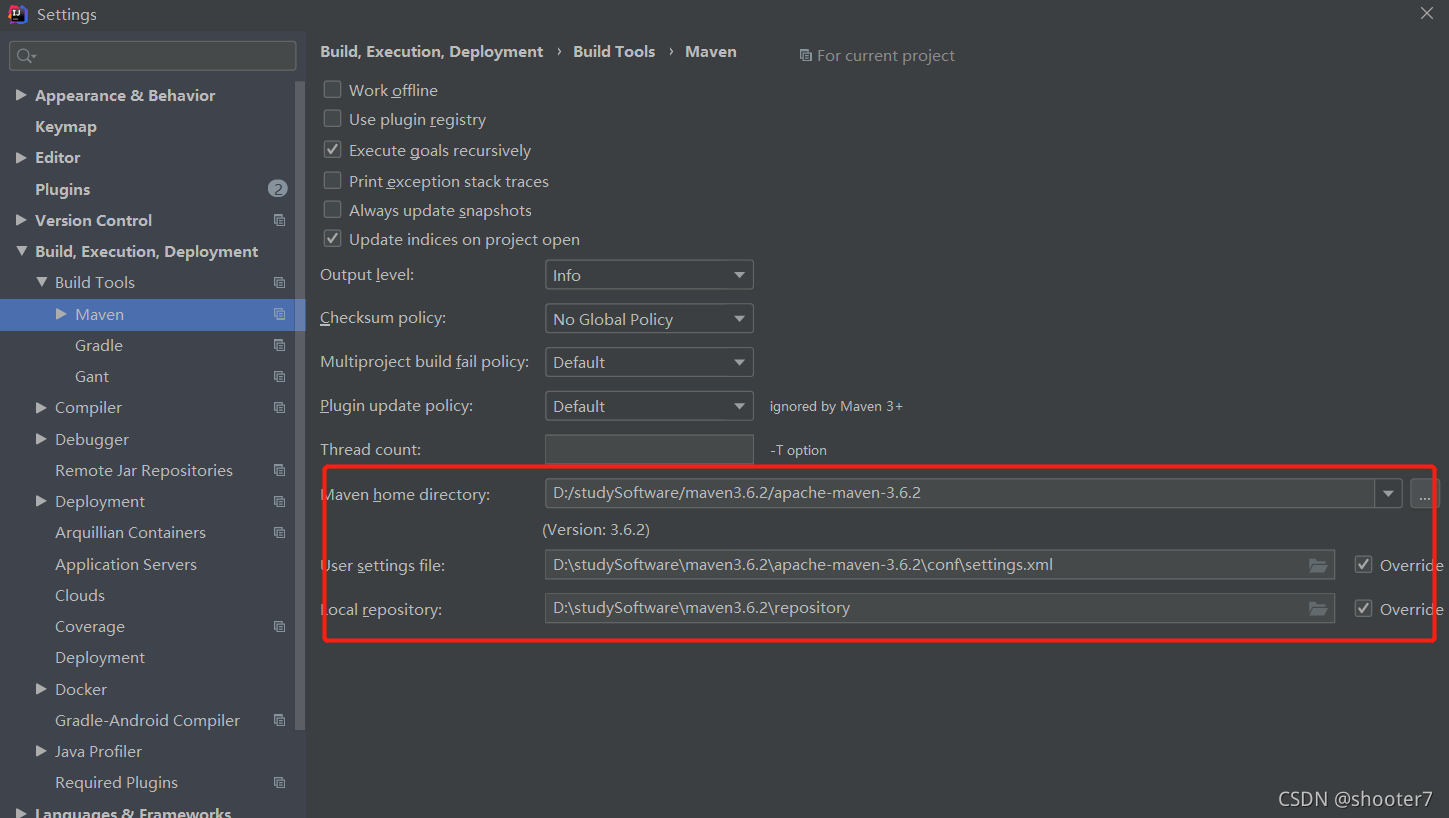Toggle Override for User settings file

click(1363, 565)
